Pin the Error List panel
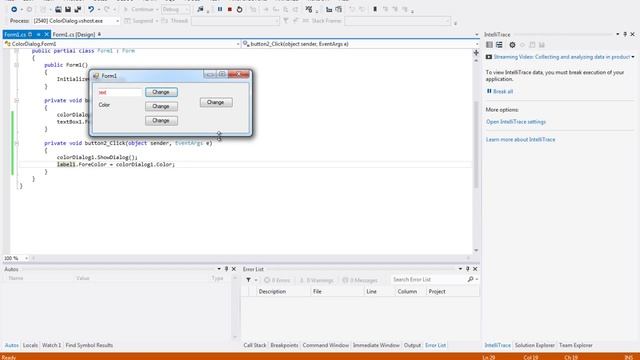The width and height of the screenshot is (640, 360). tap(468, 269)
